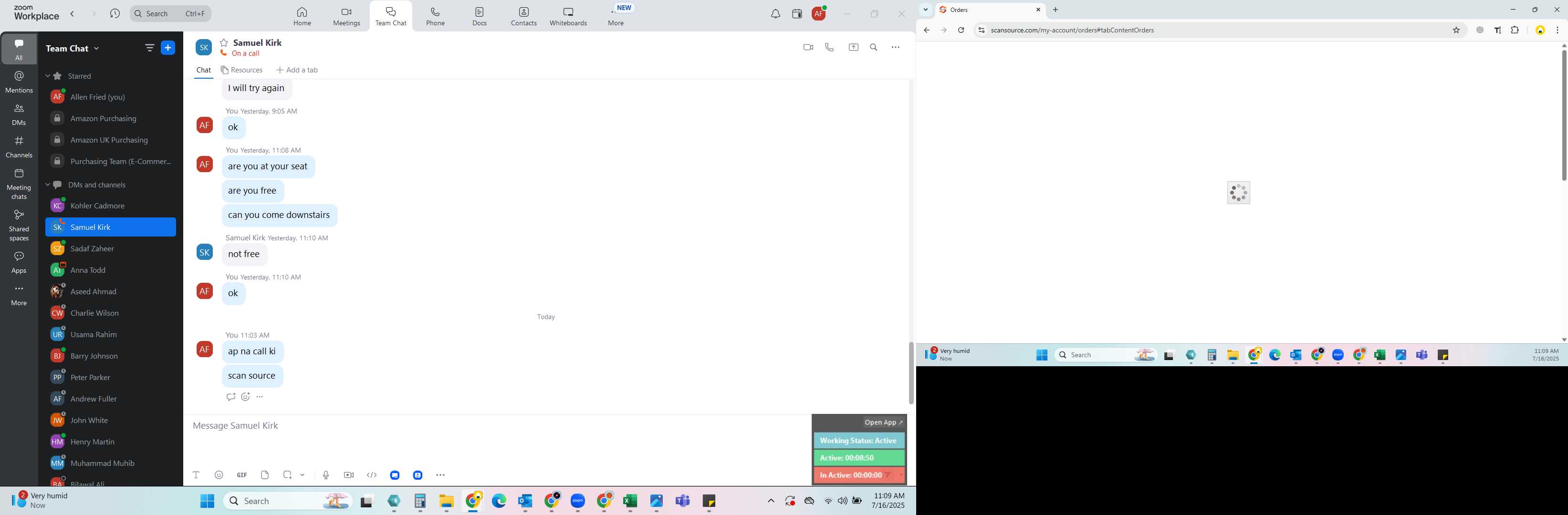The image size is (1568, 515).
Task: Start an audio call with Samuel Kirk
Action: (x=829, y=47)
